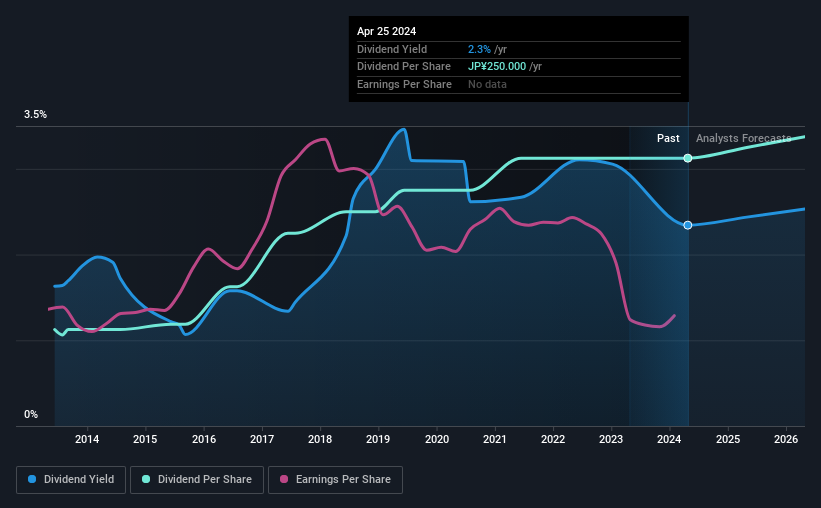The width and height of the screenshot is (821, 508).
Task: Click the 2021 x-axis label
Action: click(495, 439)
